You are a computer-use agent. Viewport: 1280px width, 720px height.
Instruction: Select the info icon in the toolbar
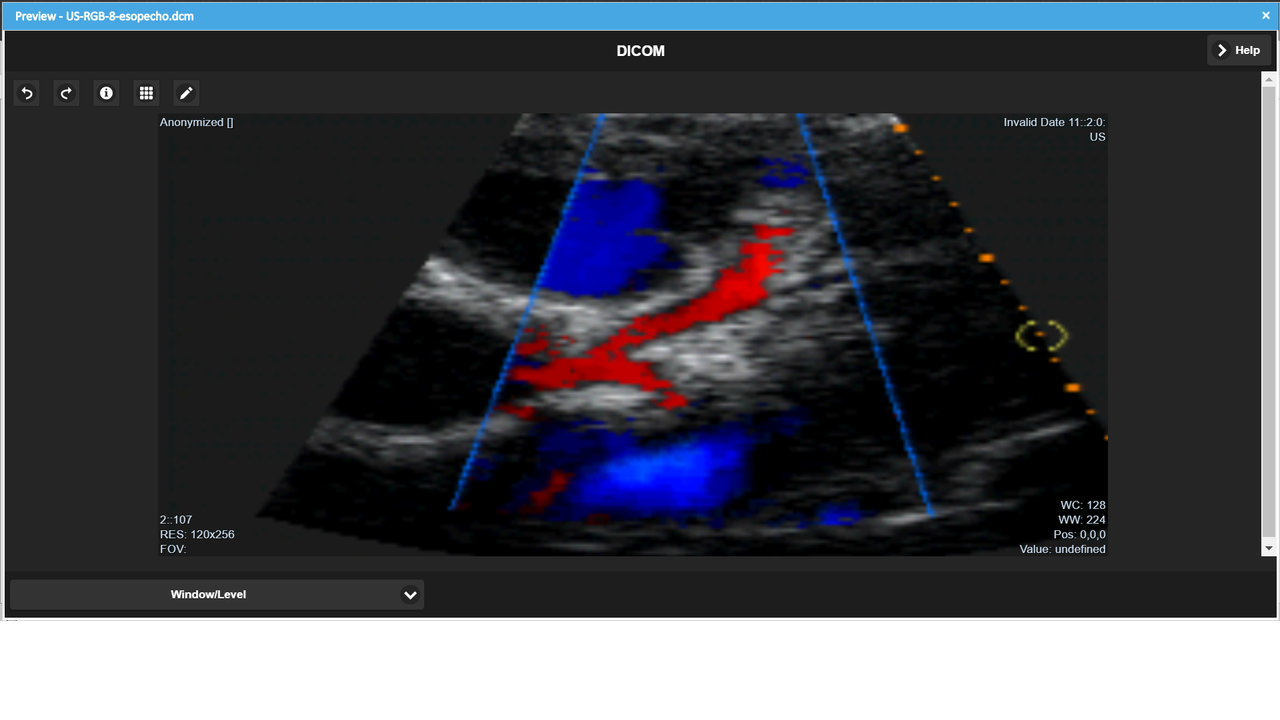(x=106, y=93)
